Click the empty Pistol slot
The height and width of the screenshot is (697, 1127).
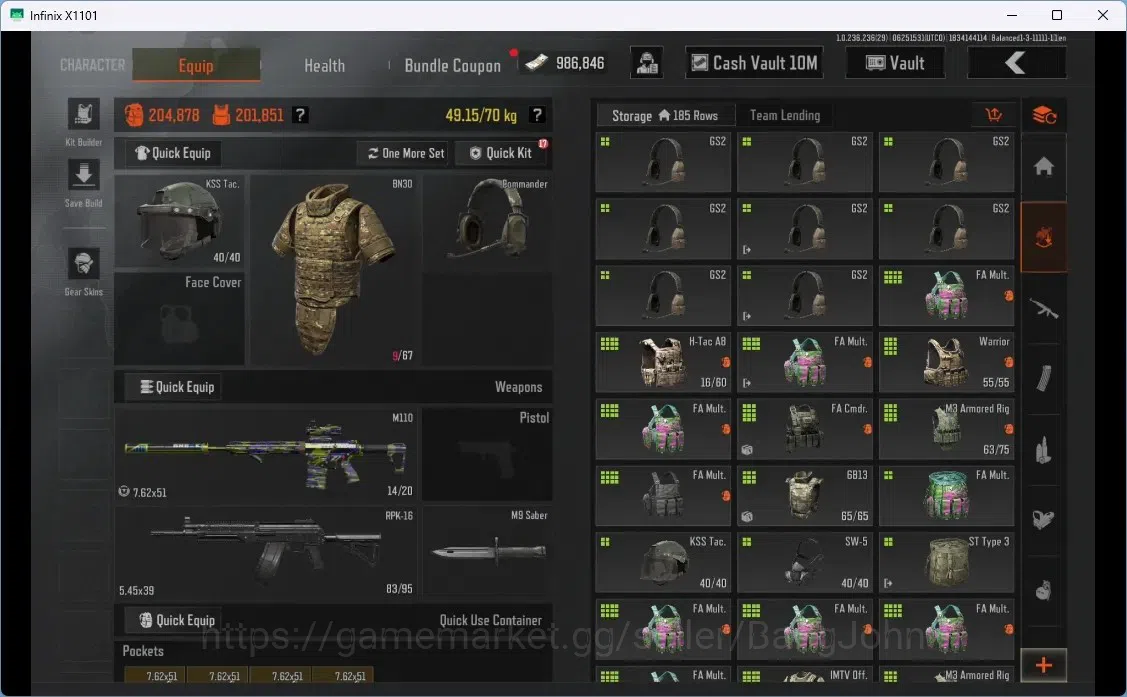tap(487, 454)
